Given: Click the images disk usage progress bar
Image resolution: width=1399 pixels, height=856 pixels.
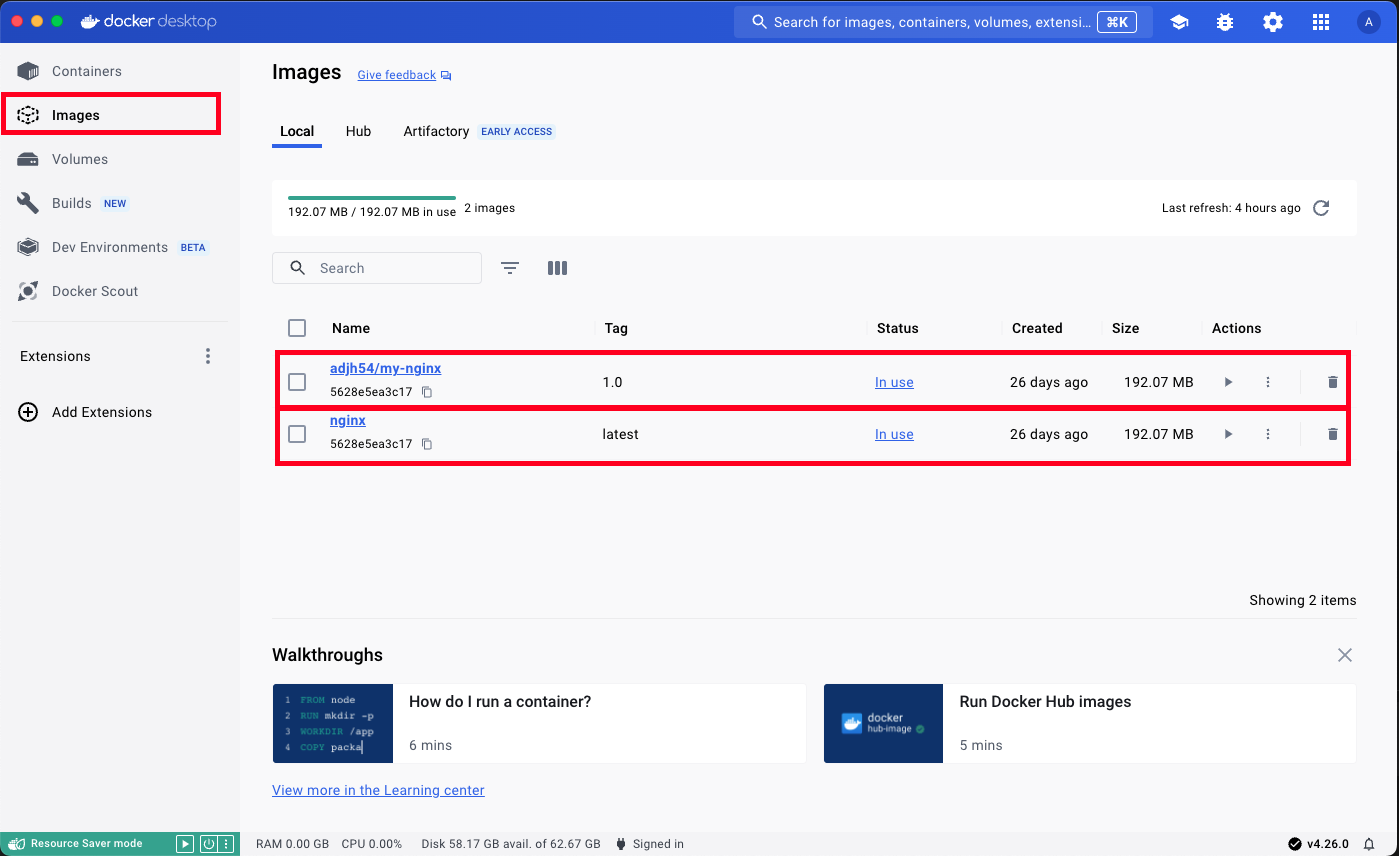Looking at the screenshot, I should point(372,198).
